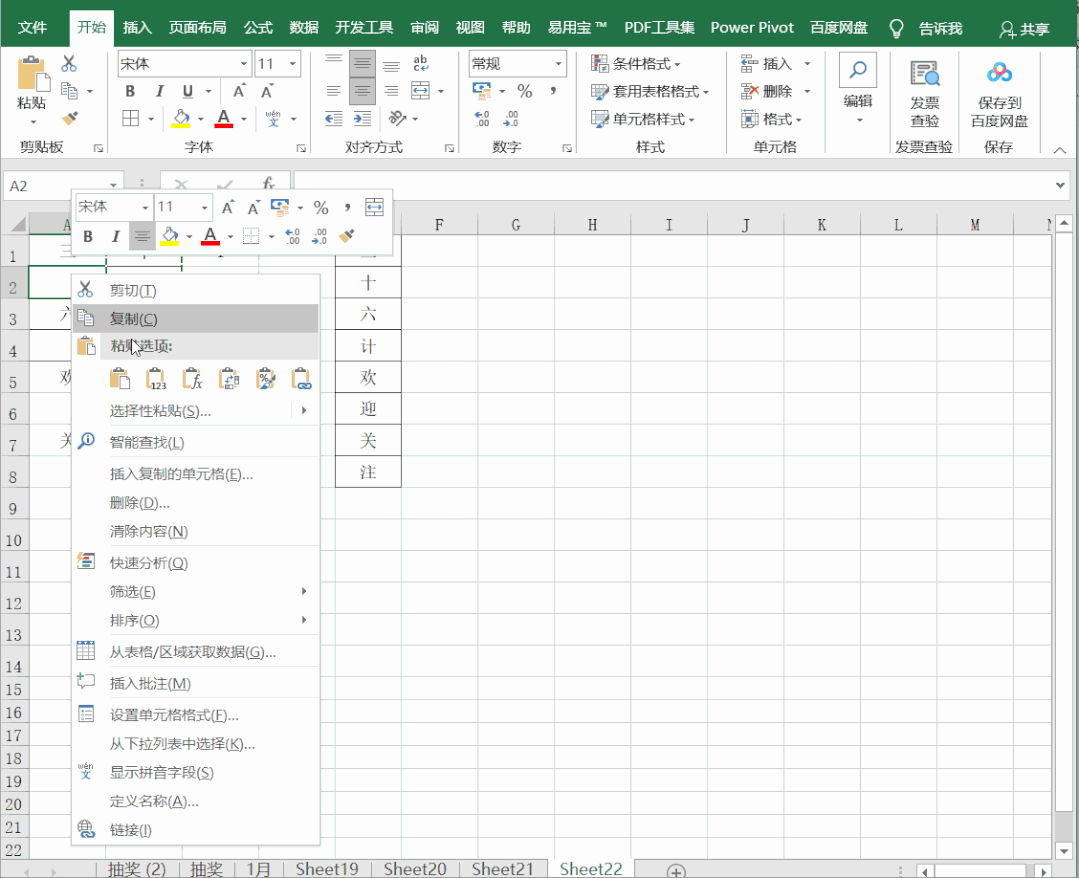Screen dimensions: 1079x878
Task: Click ribbon Increase Decimal icon
Action: (x=482, y=118)
